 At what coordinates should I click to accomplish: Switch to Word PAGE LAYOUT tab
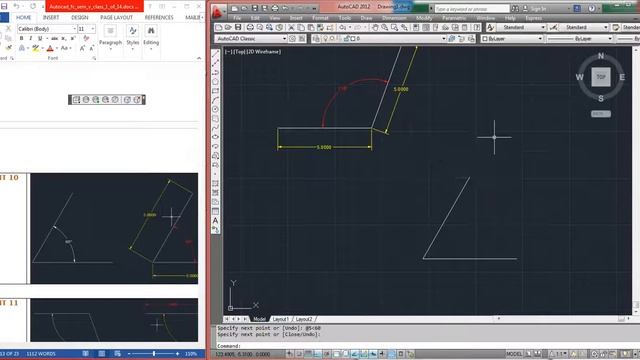click(x=116, y=18)
